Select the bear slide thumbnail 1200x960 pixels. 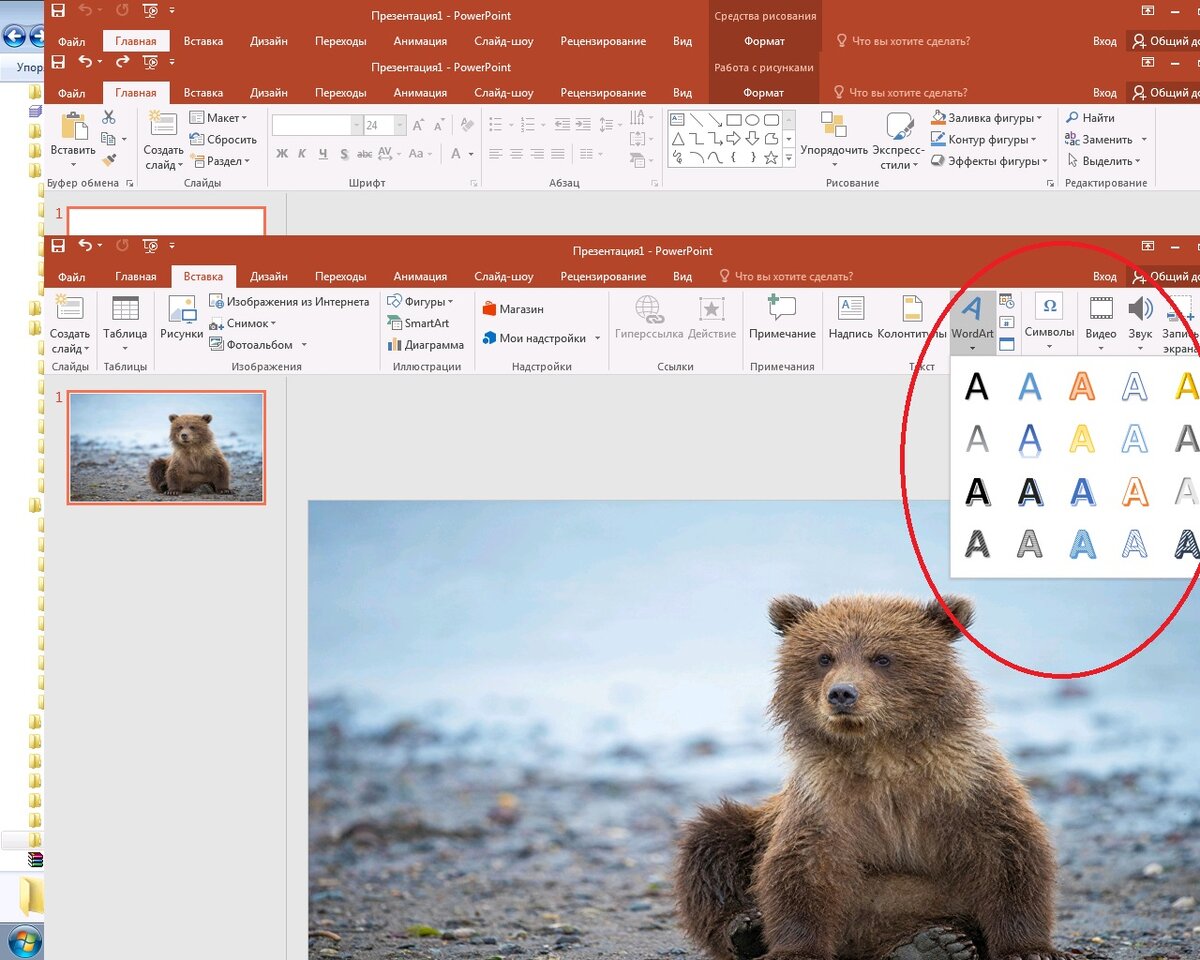(x=166, y=447)
